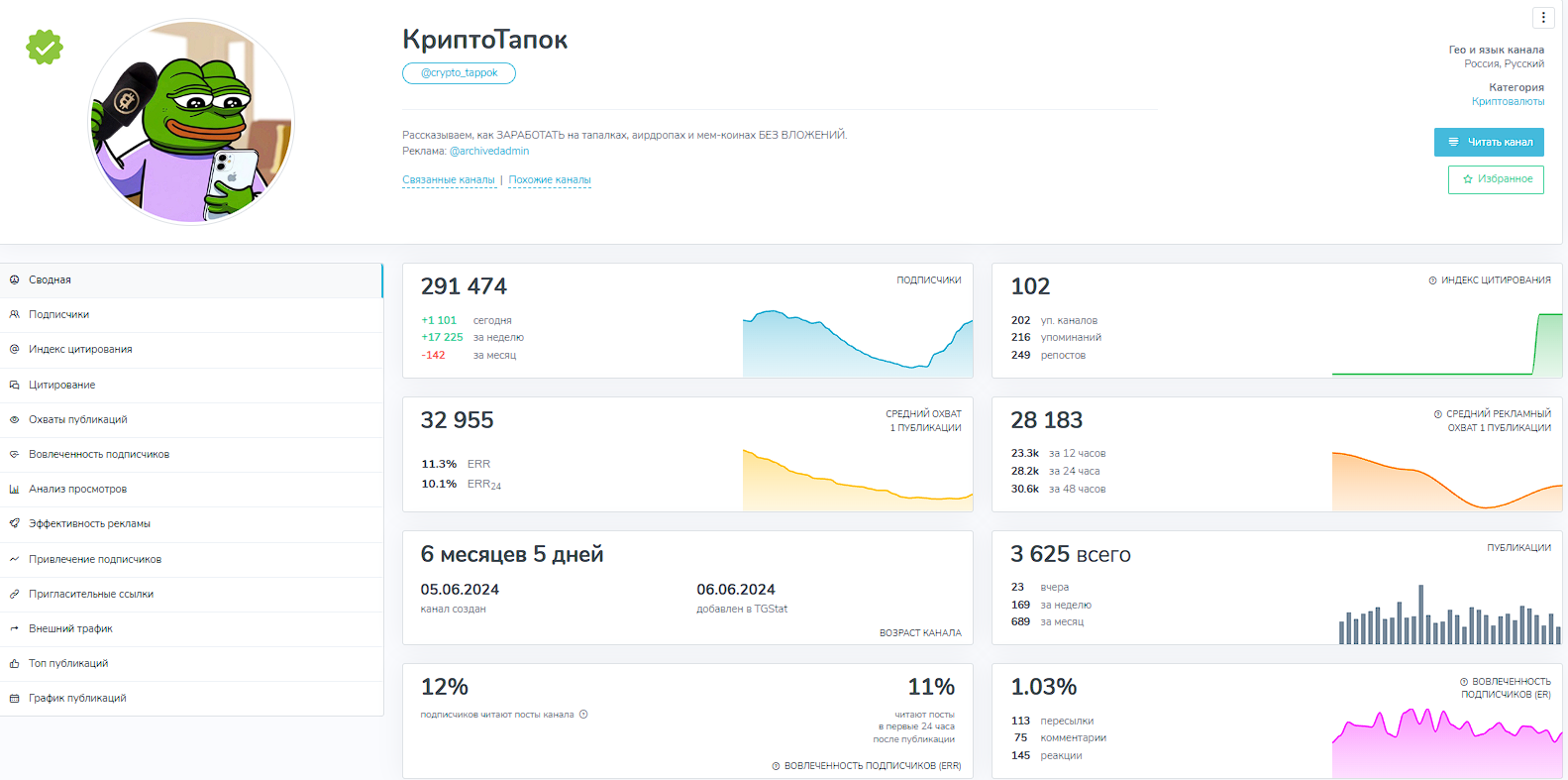Click the Вовлеченность подписчиков icon
This screenshot has width=1568, height=780.
click(x=14, y=454)
